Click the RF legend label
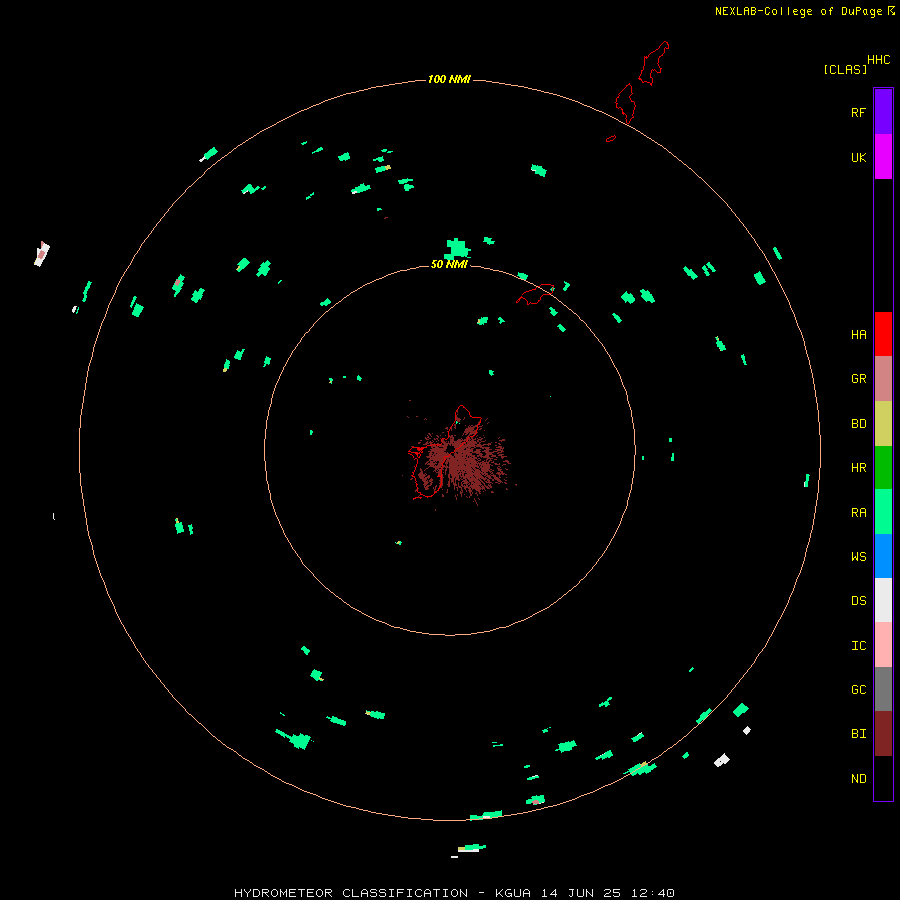 (858, 112)
